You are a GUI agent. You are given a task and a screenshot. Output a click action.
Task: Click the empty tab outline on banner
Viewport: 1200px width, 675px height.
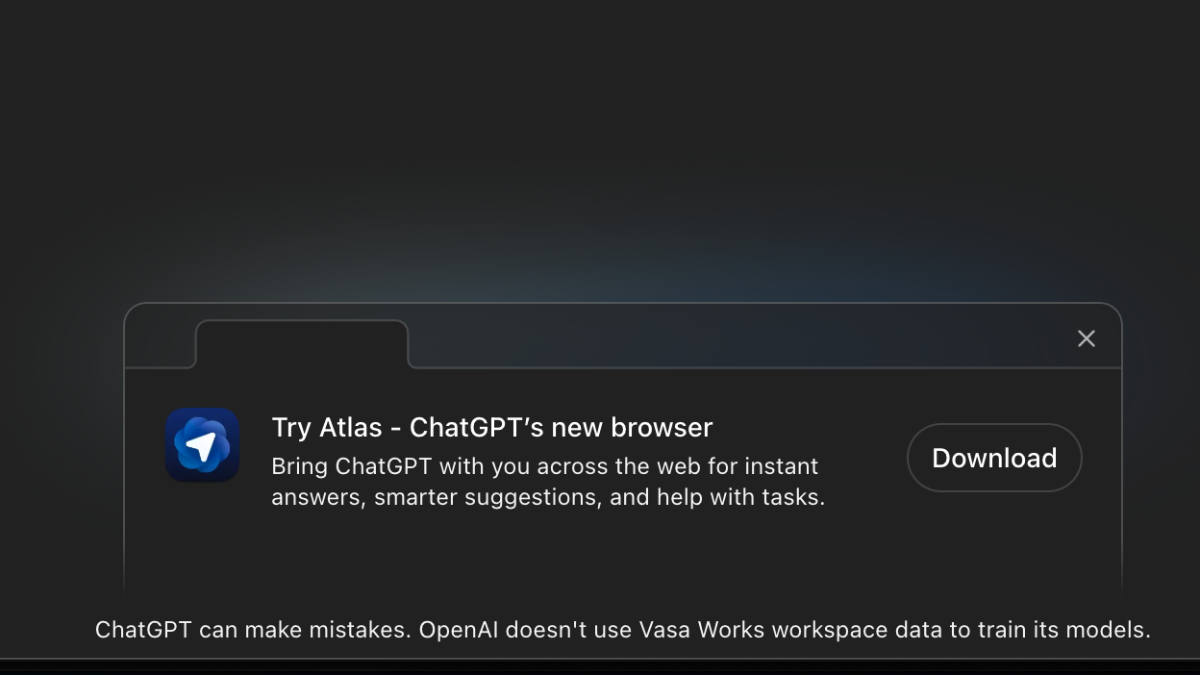pyautogui.click(x=302, y=345)
